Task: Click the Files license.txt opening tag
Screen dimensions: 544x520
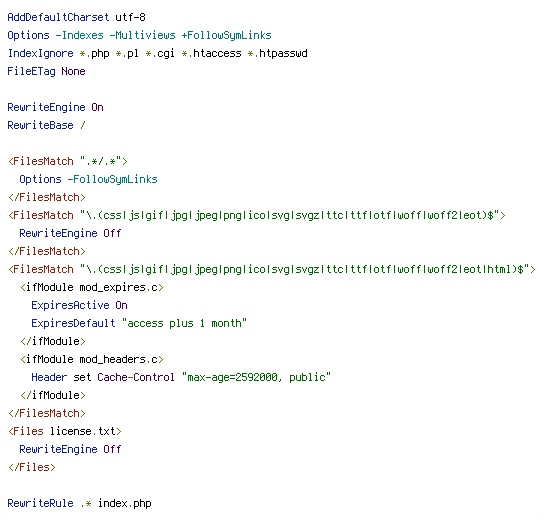Action: (65, 431)
